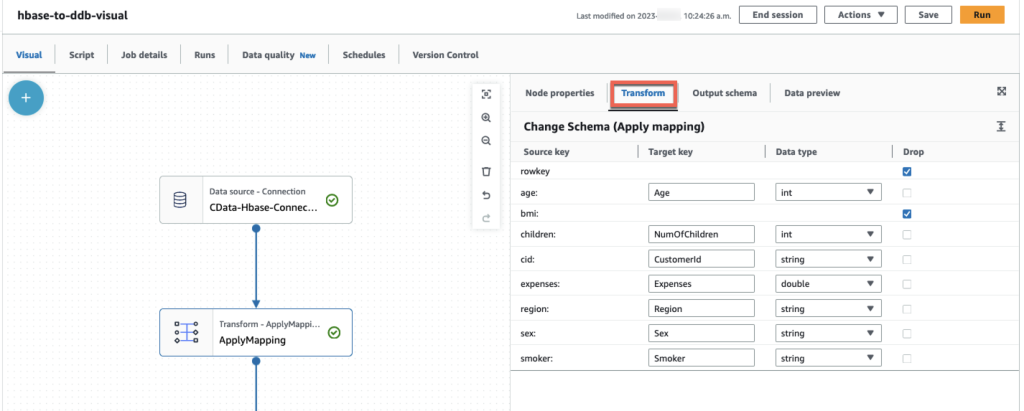
Task: Switch to the Script tab
Action: (x=82, y=55)
